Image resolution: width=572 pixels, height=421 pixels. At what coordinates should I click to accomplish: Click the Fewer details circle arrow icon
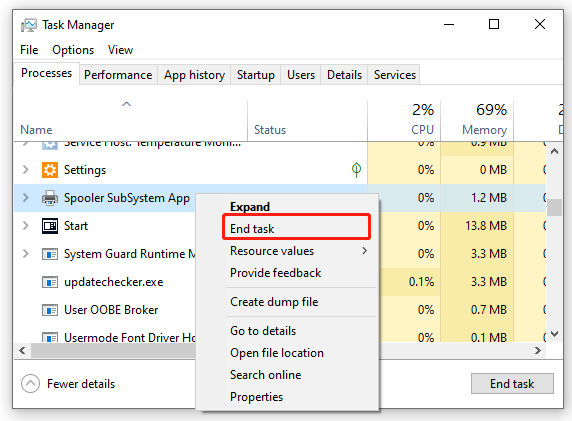coord(30,384)
